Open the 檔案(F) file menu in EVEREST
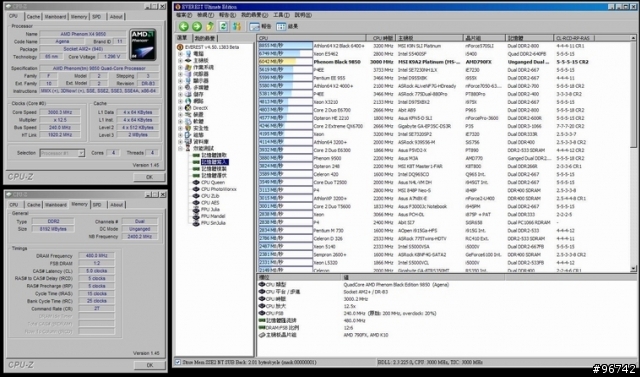Screen dimensions: 640x377 pyautogui.click(x=184, y=15)
